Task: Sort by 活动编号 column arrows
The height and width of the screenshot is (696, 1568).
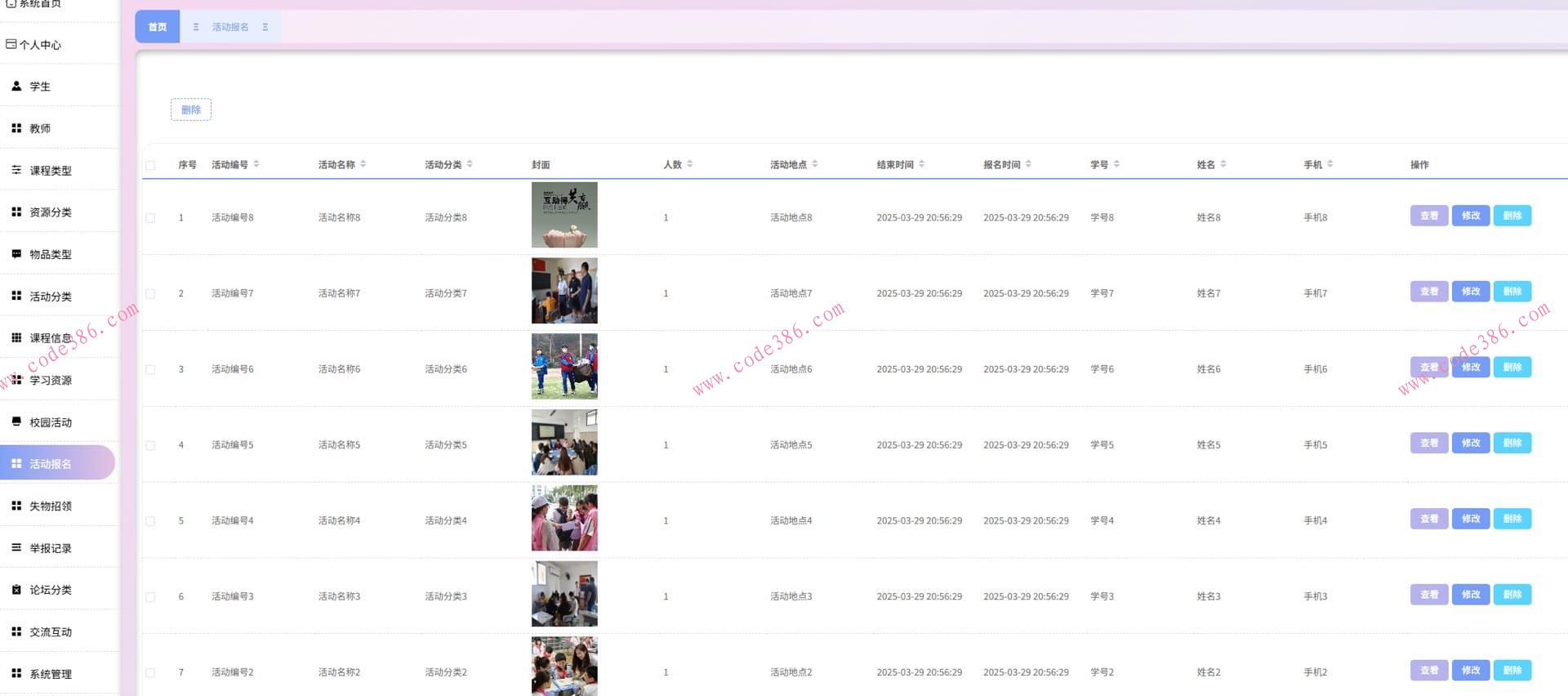Action: click(256, 164)
